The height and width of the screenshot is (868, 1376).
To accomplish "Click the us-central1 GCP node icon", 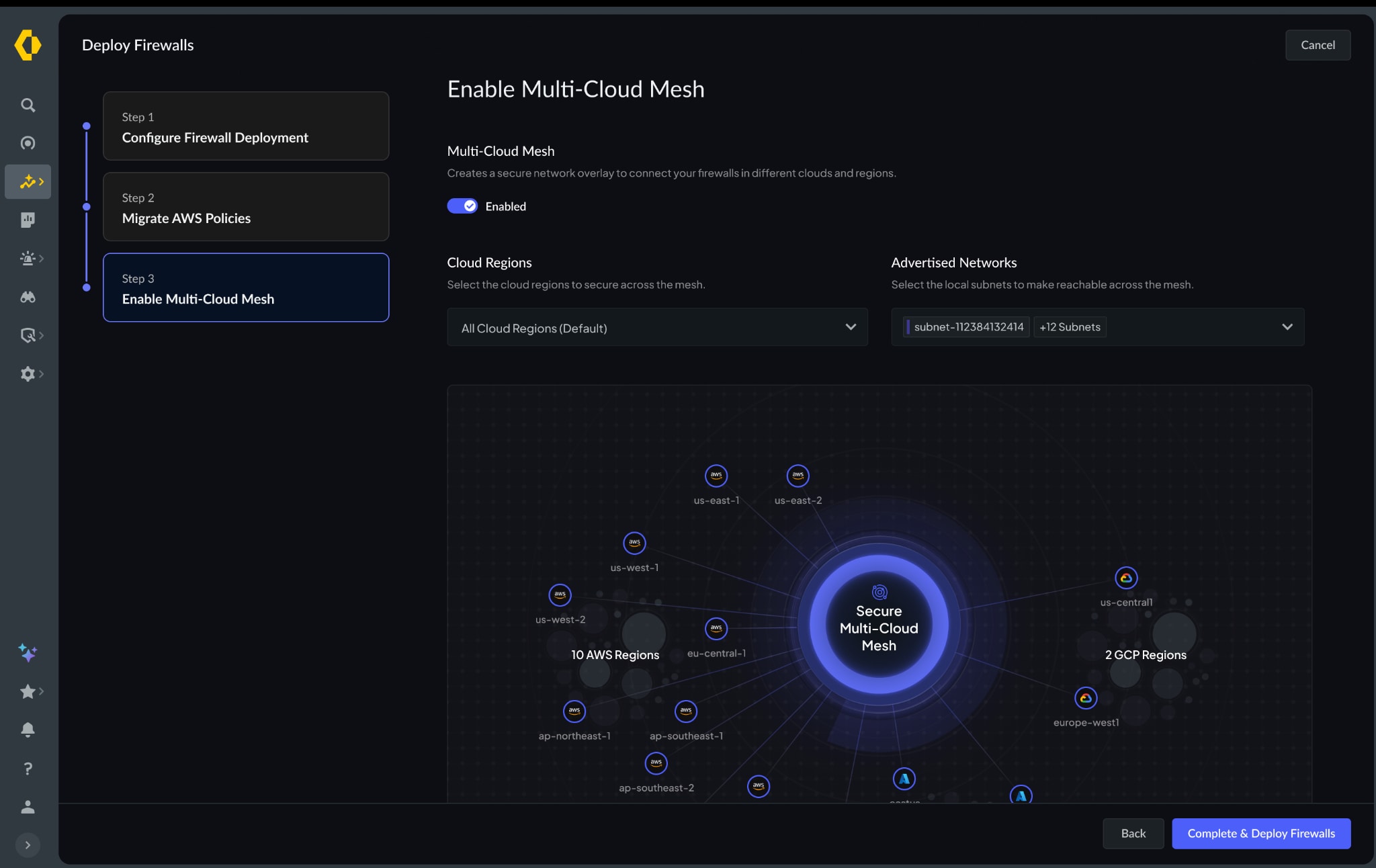I will click(x=1126, y=578).
